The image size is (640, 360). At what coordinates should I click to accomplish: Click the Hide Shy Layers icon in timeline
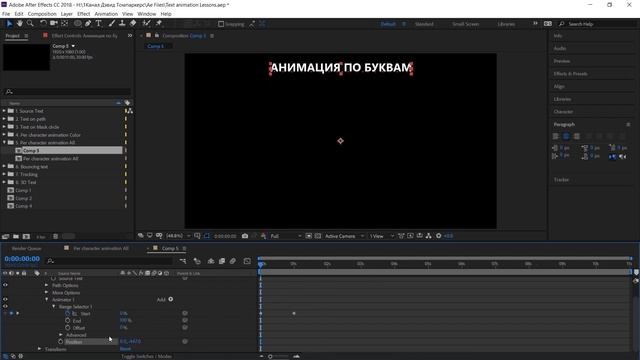coord(211,261)
